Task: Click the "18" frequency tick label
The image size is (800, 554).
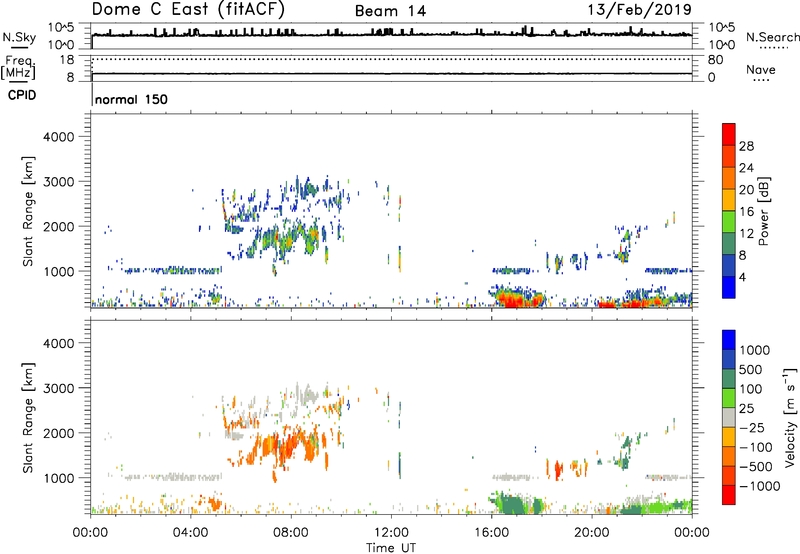Action: coord(67,60)
